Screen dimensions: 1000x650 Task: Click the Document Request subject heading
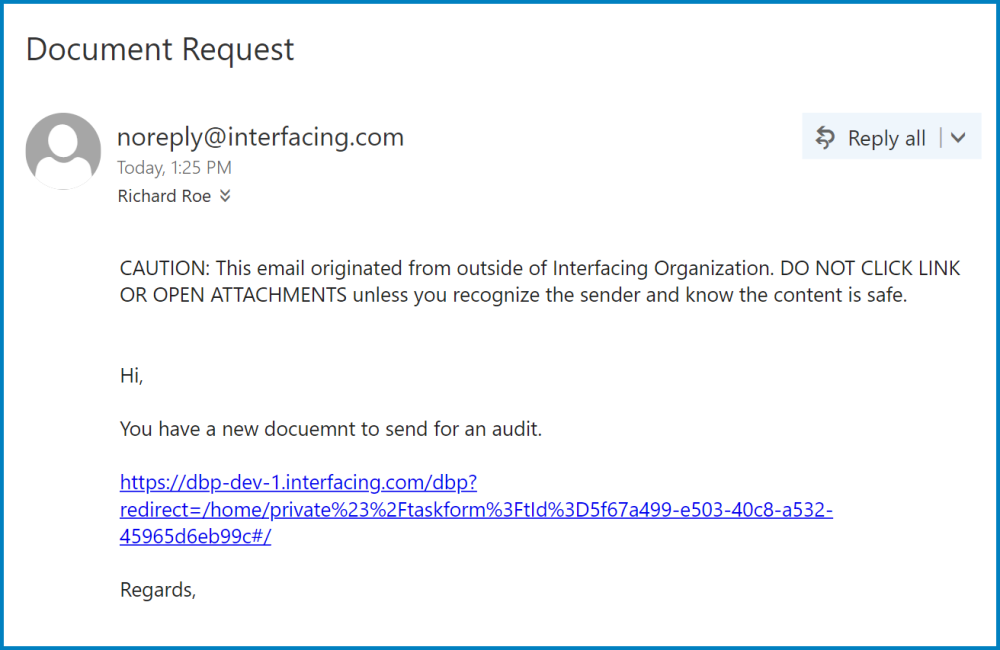(x=160, y=49)
